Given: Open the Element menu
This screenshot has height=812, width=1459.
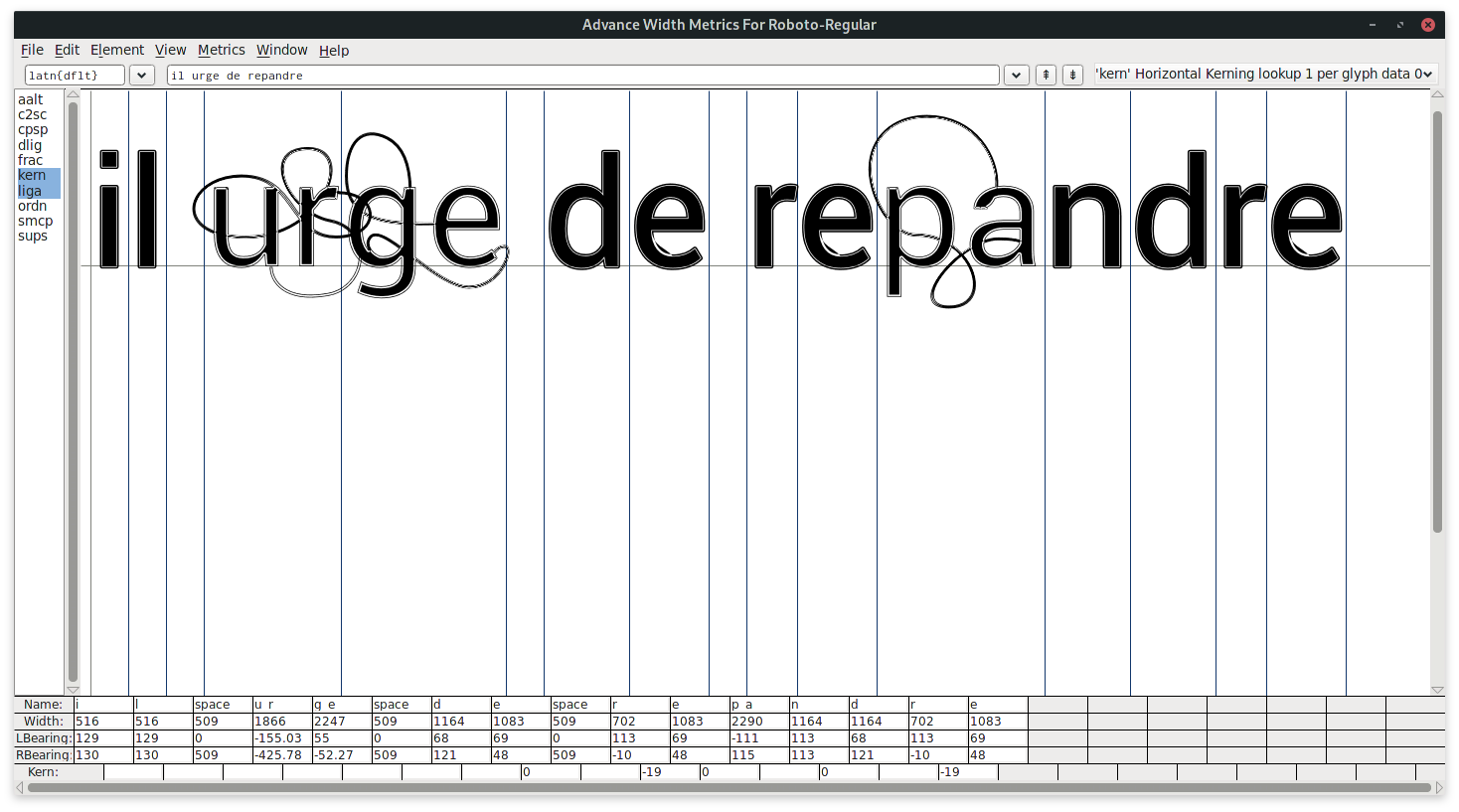Looking at the screenshot, I should click(116, 50).
